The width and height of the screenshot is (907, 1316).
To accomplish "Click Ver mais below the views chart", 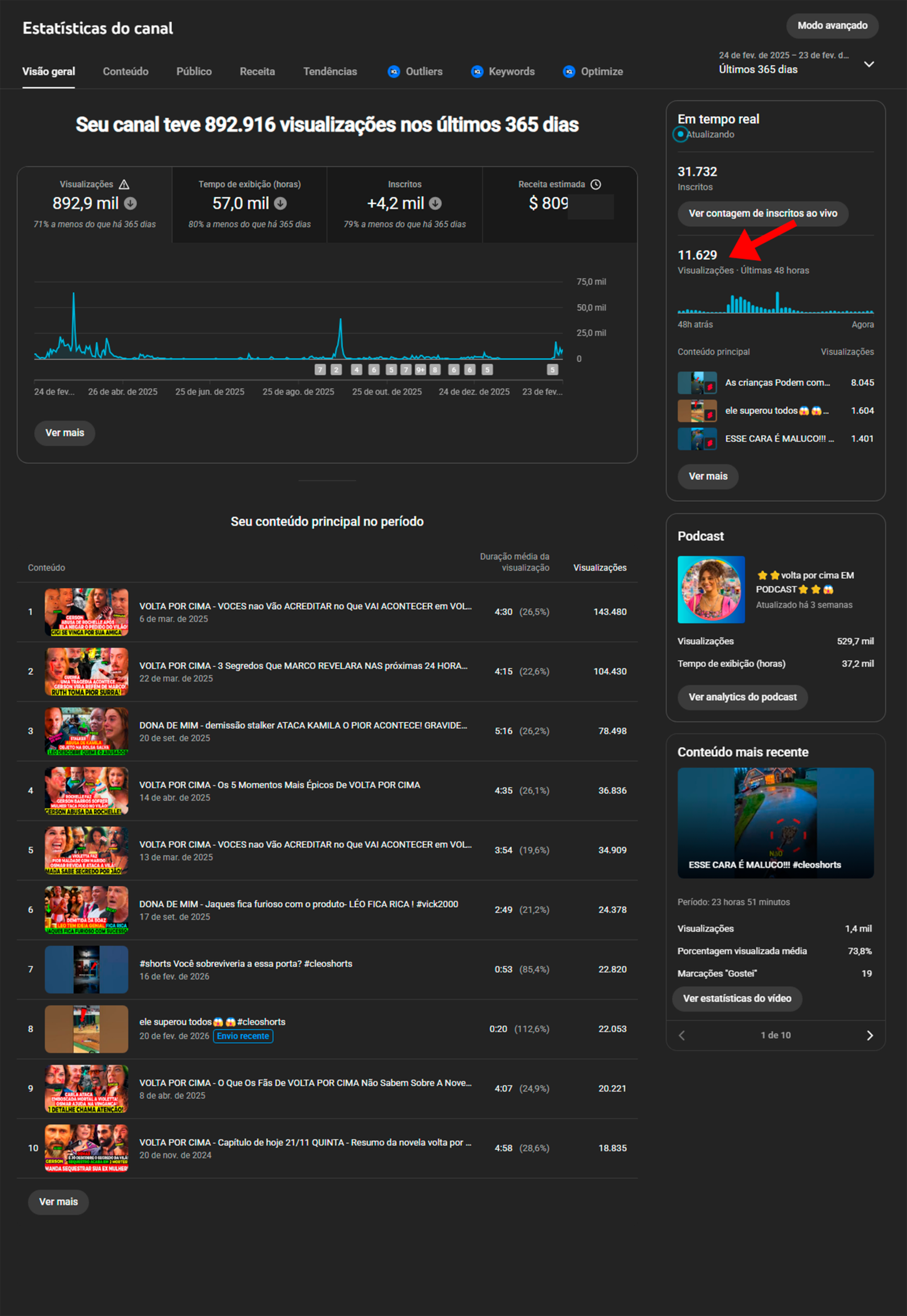I will (65, 433).
